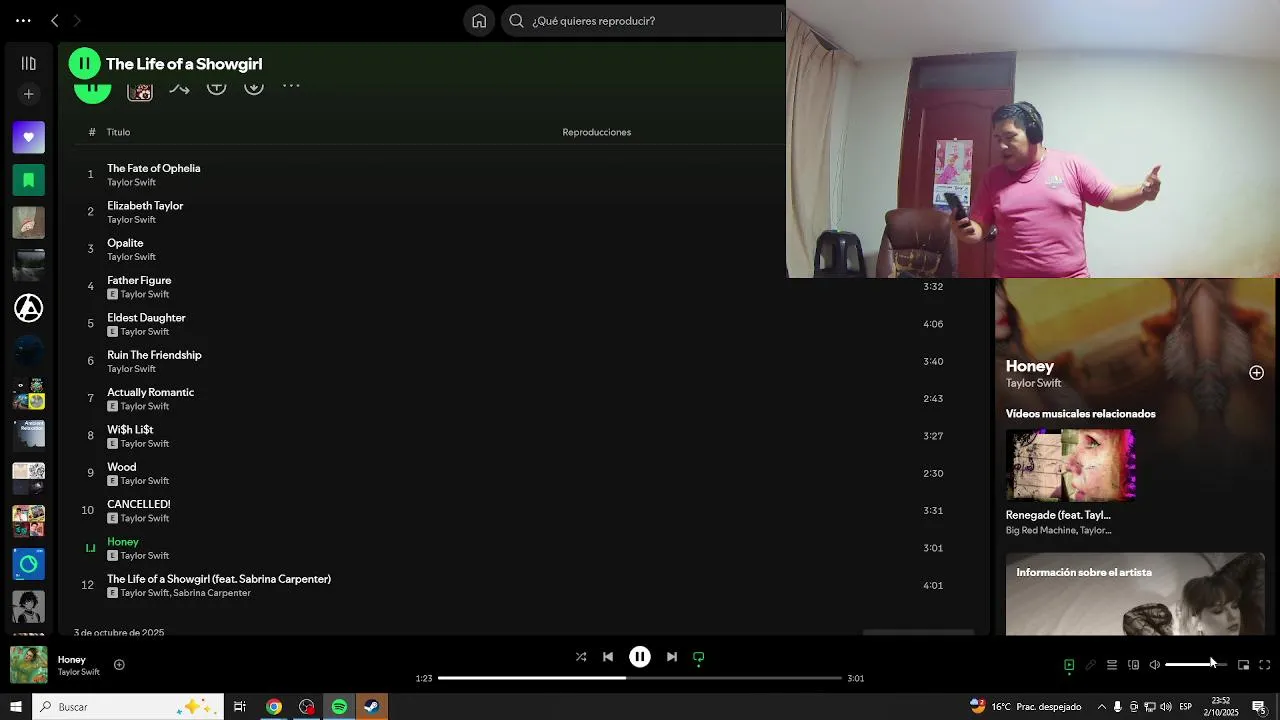Screen dimensions: 1280x720
Task: Toggle shuffle in the player controls
Action: click(x=581, y=657)
